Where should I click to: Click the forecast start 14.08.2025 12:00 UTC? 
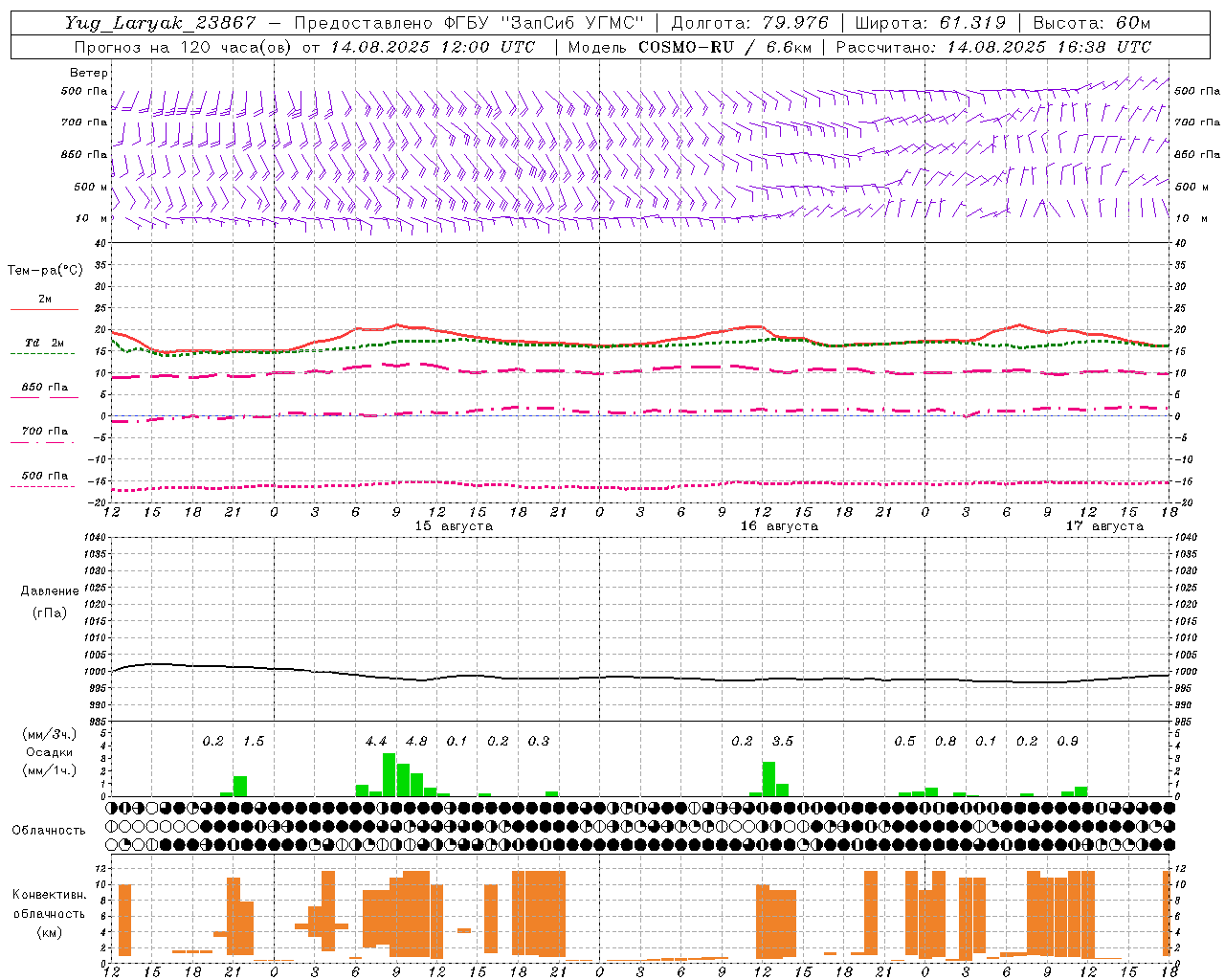433,47
